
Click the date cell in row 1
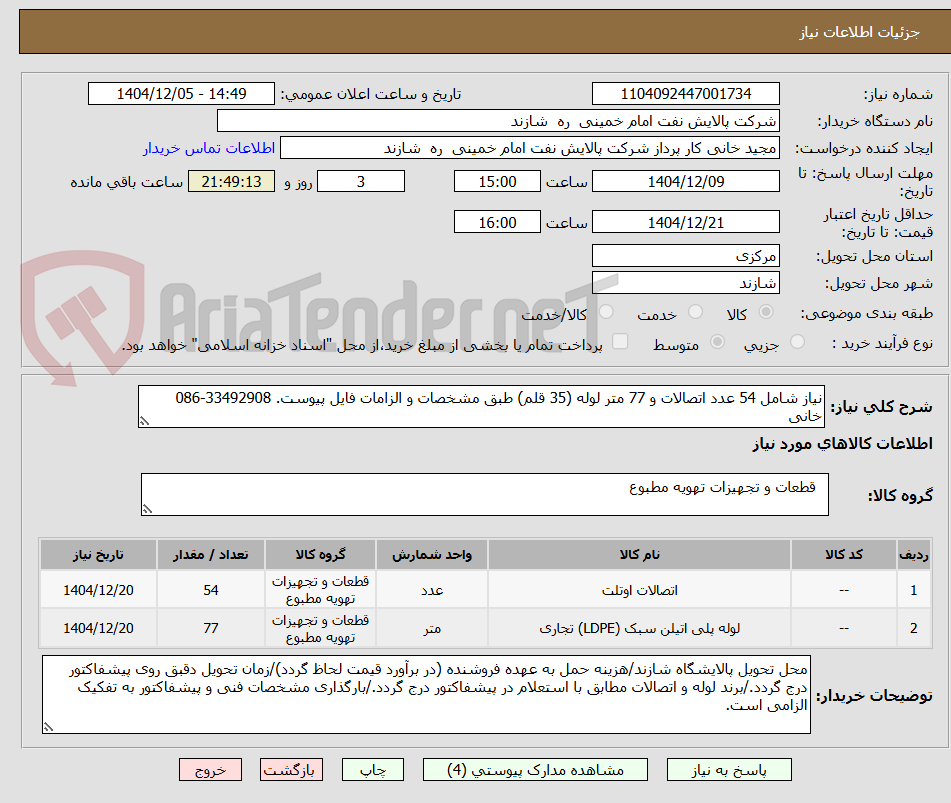(x=98, y=590)
